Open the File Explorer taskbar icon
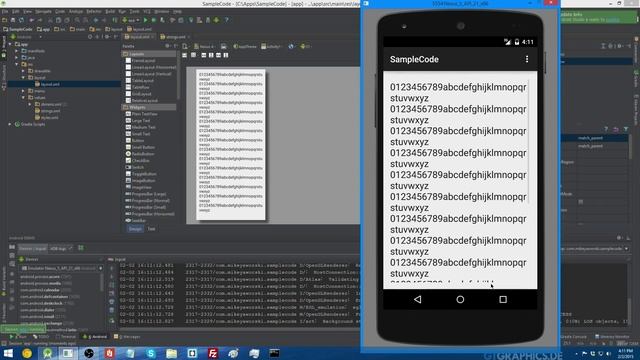Viewport: 640px width, 360px height. 171,353
